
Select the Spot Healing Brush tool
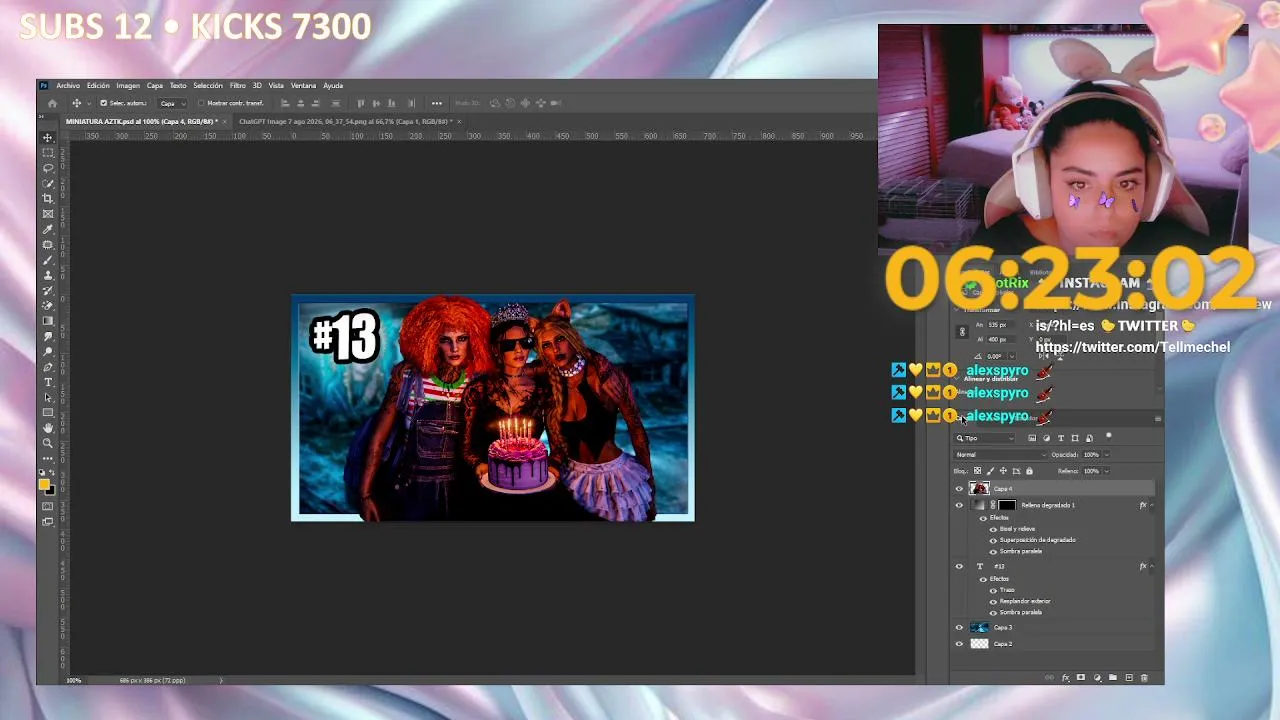(48, 244)
